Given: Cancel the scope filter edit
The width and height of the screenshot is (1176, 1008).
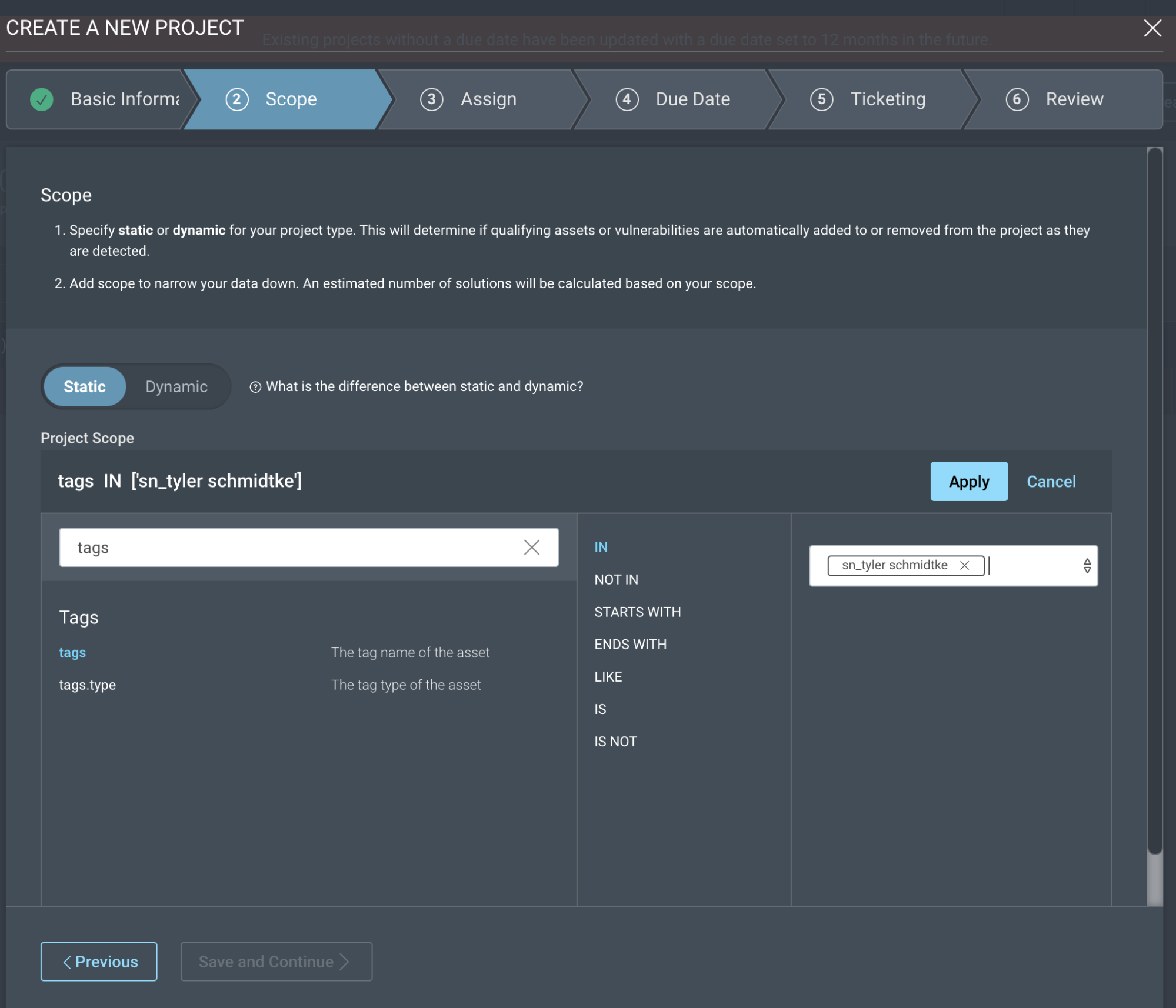Looking at the screenshot, I should 1051,482.
